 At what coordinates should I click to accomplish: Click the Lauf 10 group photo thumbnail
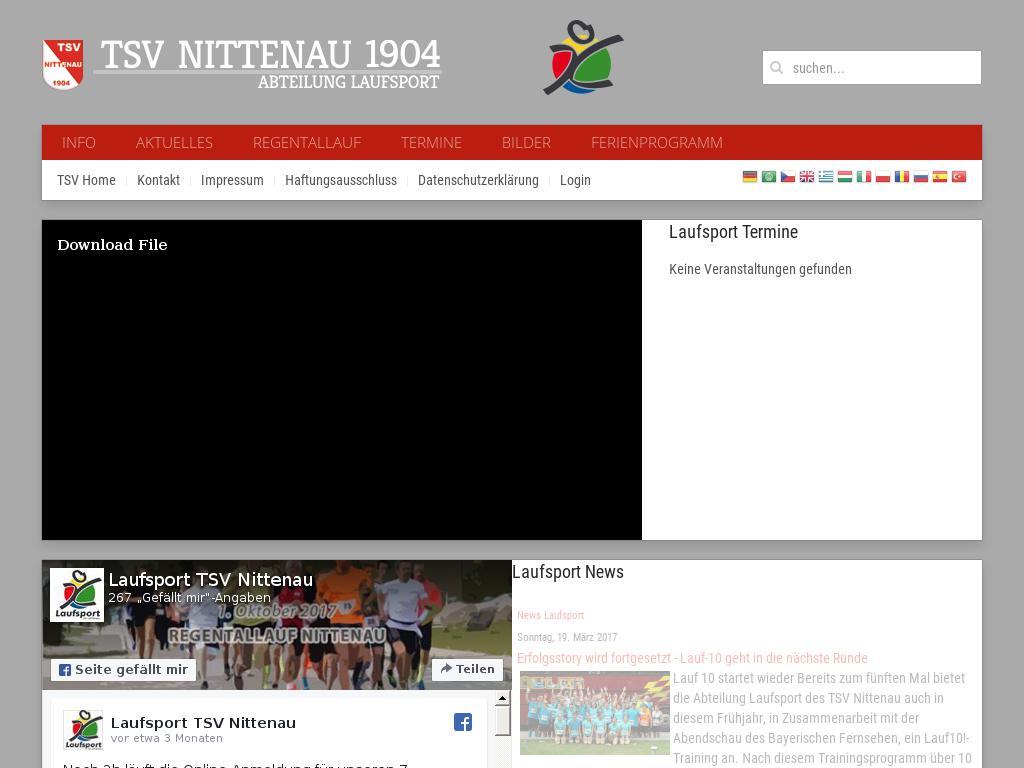point(595,713)
